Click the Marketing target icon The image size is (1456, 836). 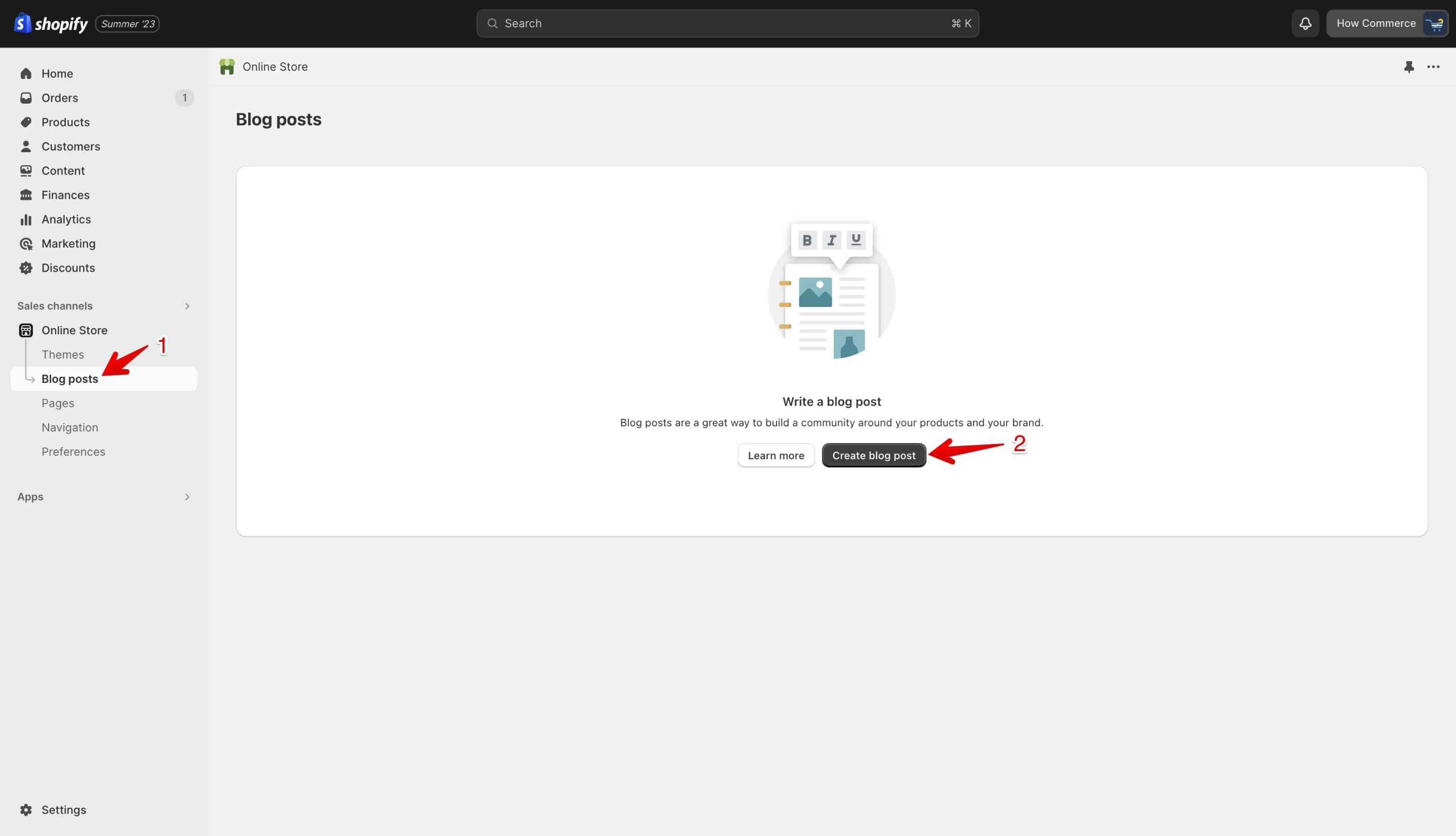(26, 243)
